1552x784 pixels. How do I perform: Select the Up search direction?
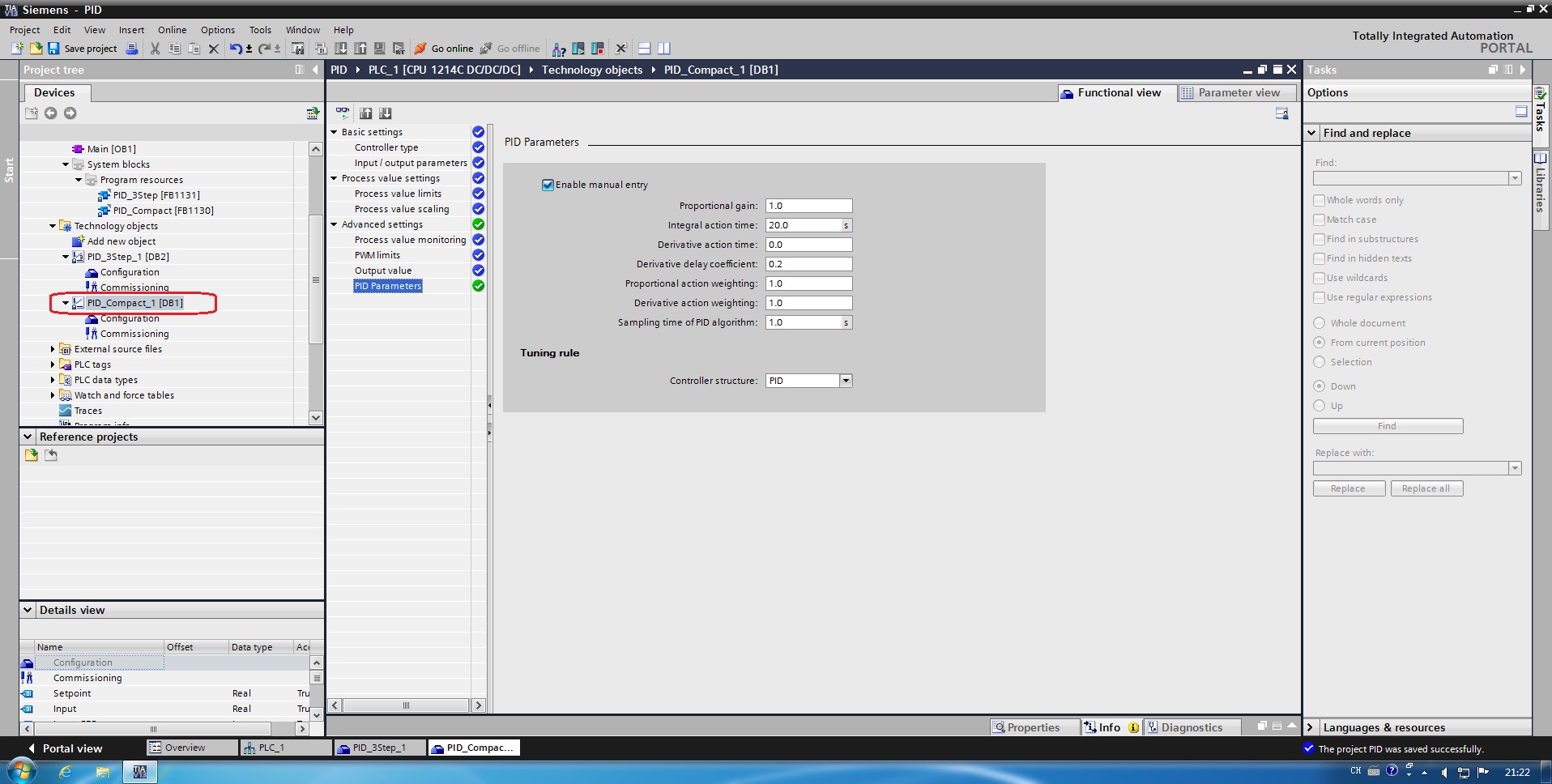coord(1320,406)
